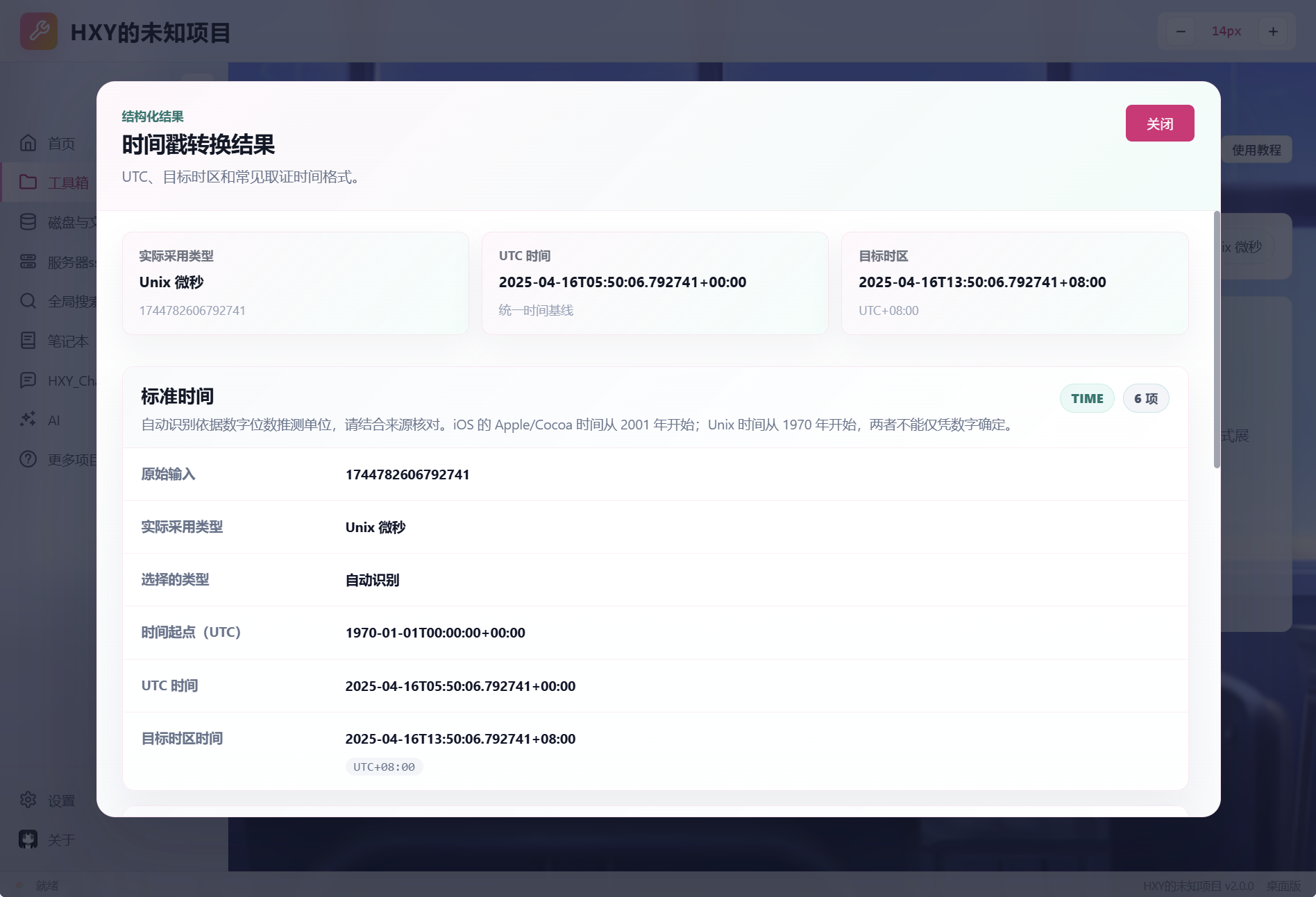Increase font size with plus button
1316x897 pixels.
pos(1273,31)
